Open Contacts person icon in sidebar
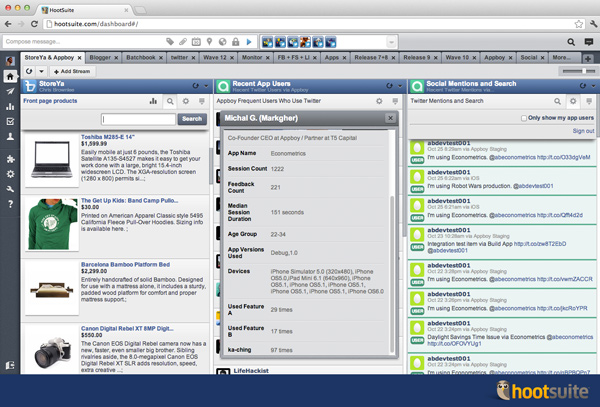This screenshot has height=407, width=600. [10, 137]
